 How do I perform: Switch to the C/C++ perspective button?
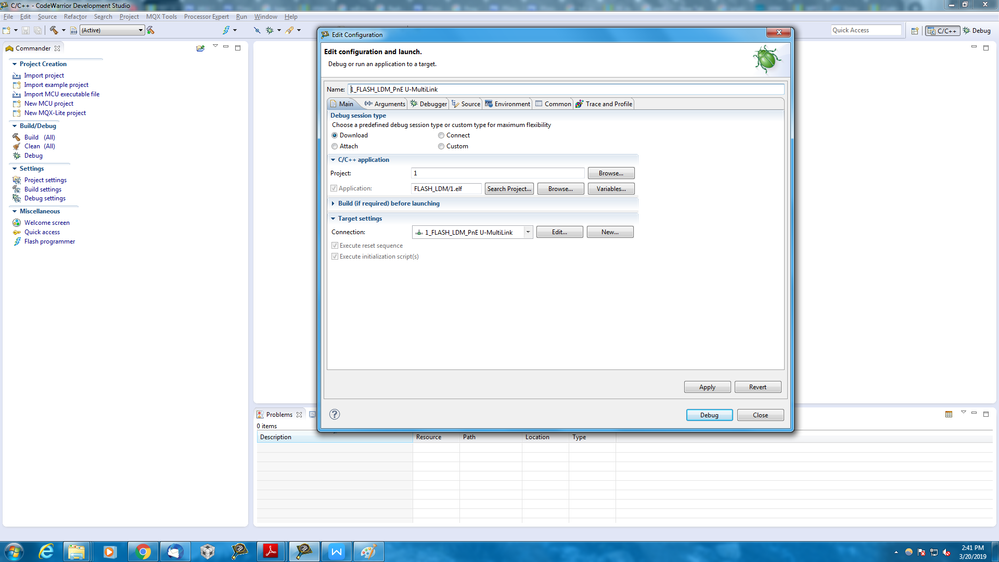pos(943,31)
